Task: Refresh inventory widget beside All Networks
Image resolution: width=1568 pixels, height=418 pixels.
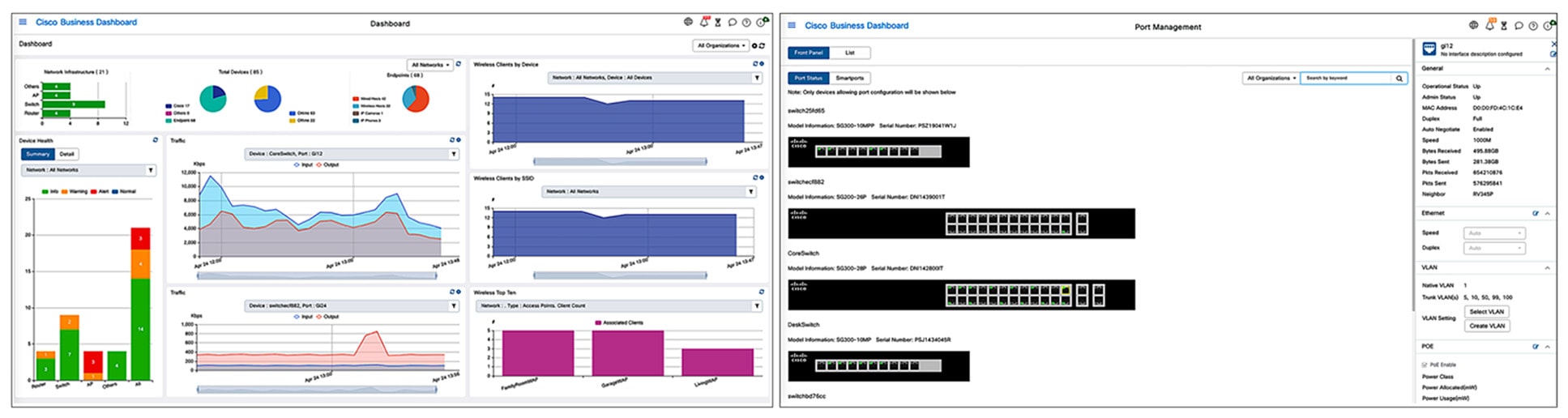Action: pyautogui.click(x=459, y=64)
